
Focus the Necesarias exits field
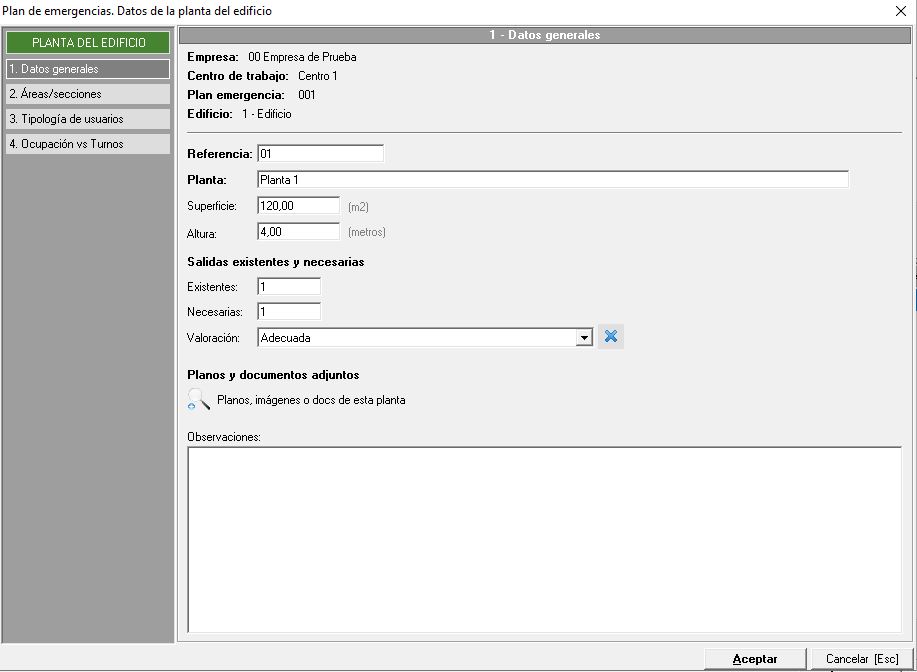point(288,312)
